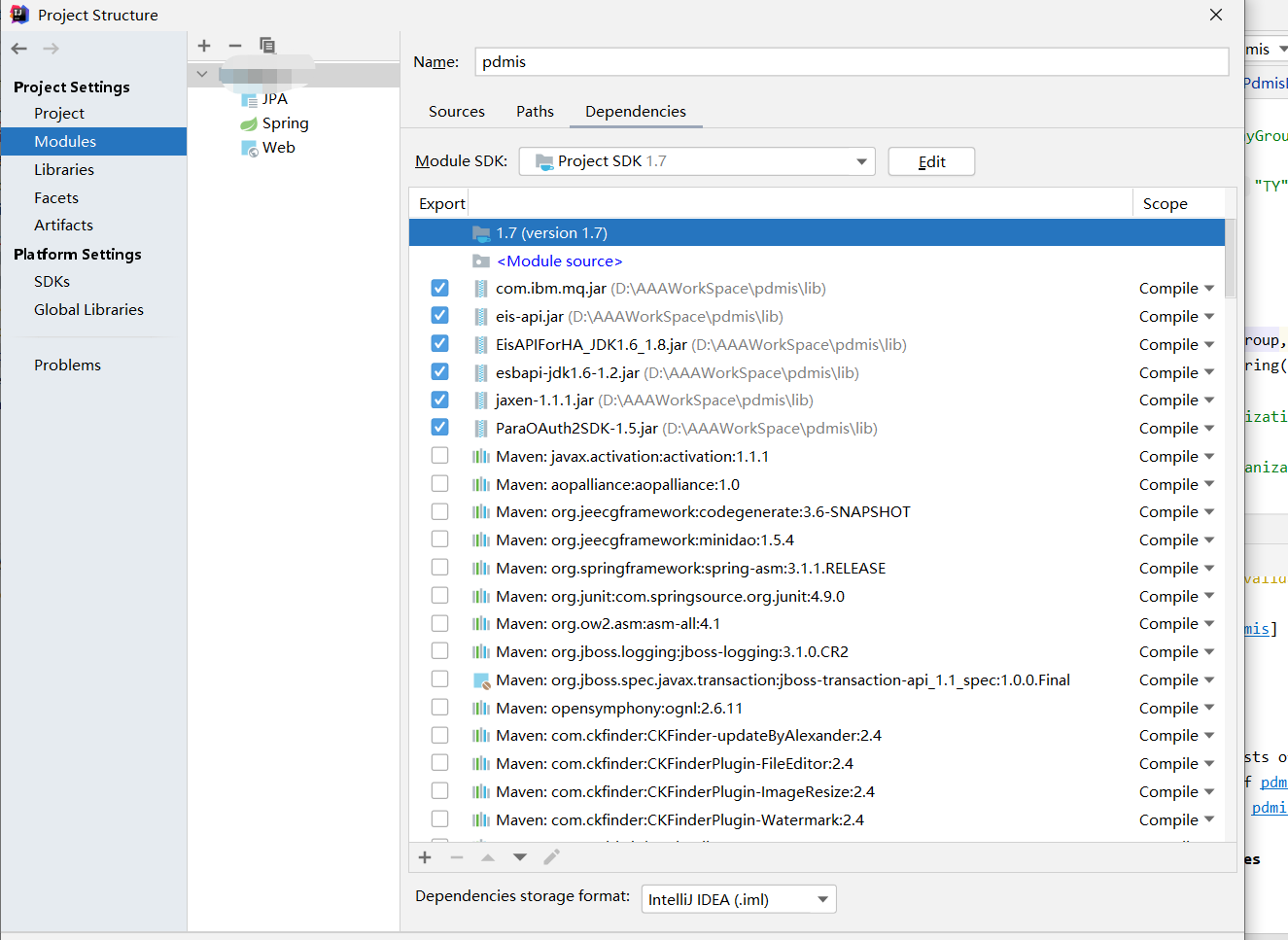Open Project settings in sidebar
Viewport: 1288px width, 940px height.
pyautogui.click(x=59, y=114)
